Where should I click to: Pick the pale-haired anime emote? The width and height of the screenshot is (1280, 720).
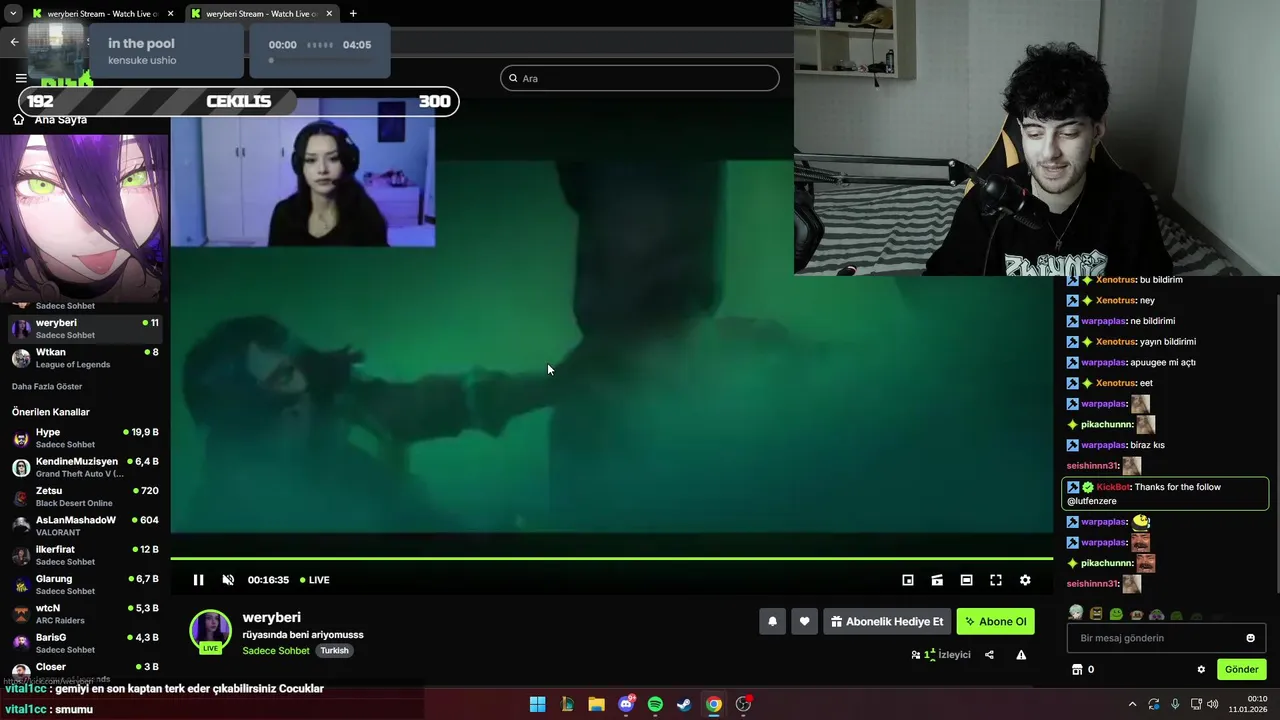click(x=1076, y=613)
